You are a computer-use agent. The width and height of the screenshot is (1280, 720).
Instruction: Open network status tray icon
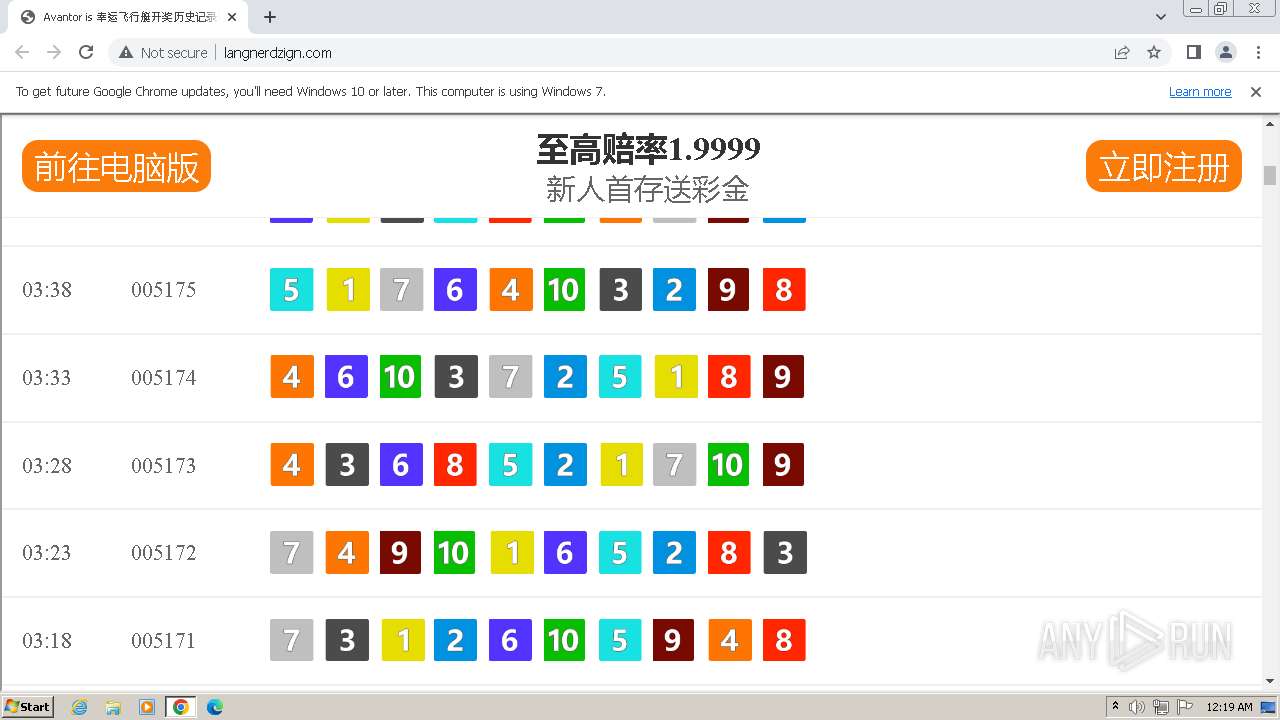(1161, 707)
